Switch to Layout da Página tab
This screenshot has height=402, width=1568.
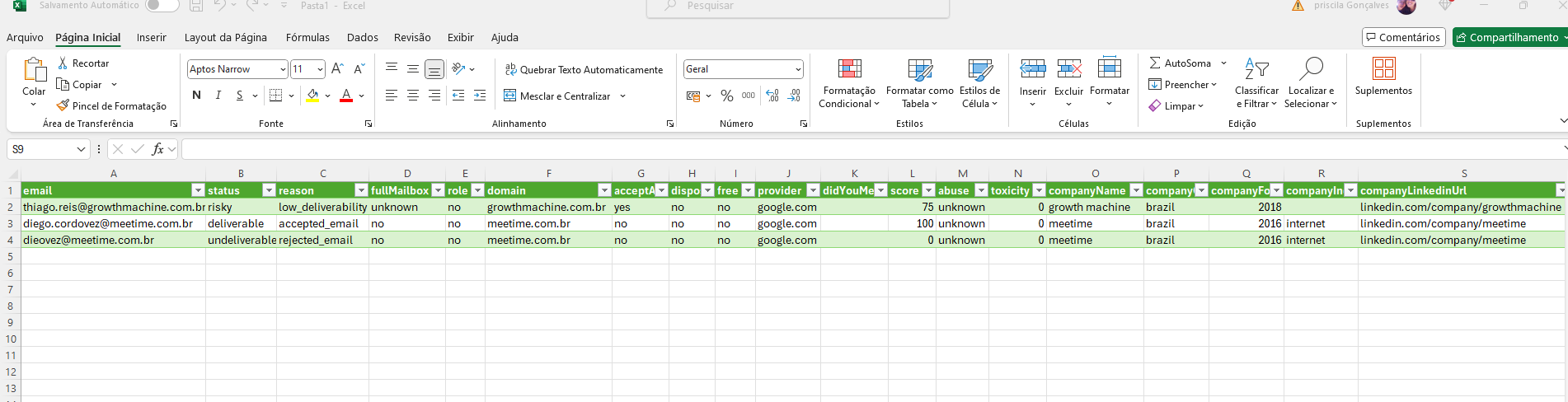(226, 37)
